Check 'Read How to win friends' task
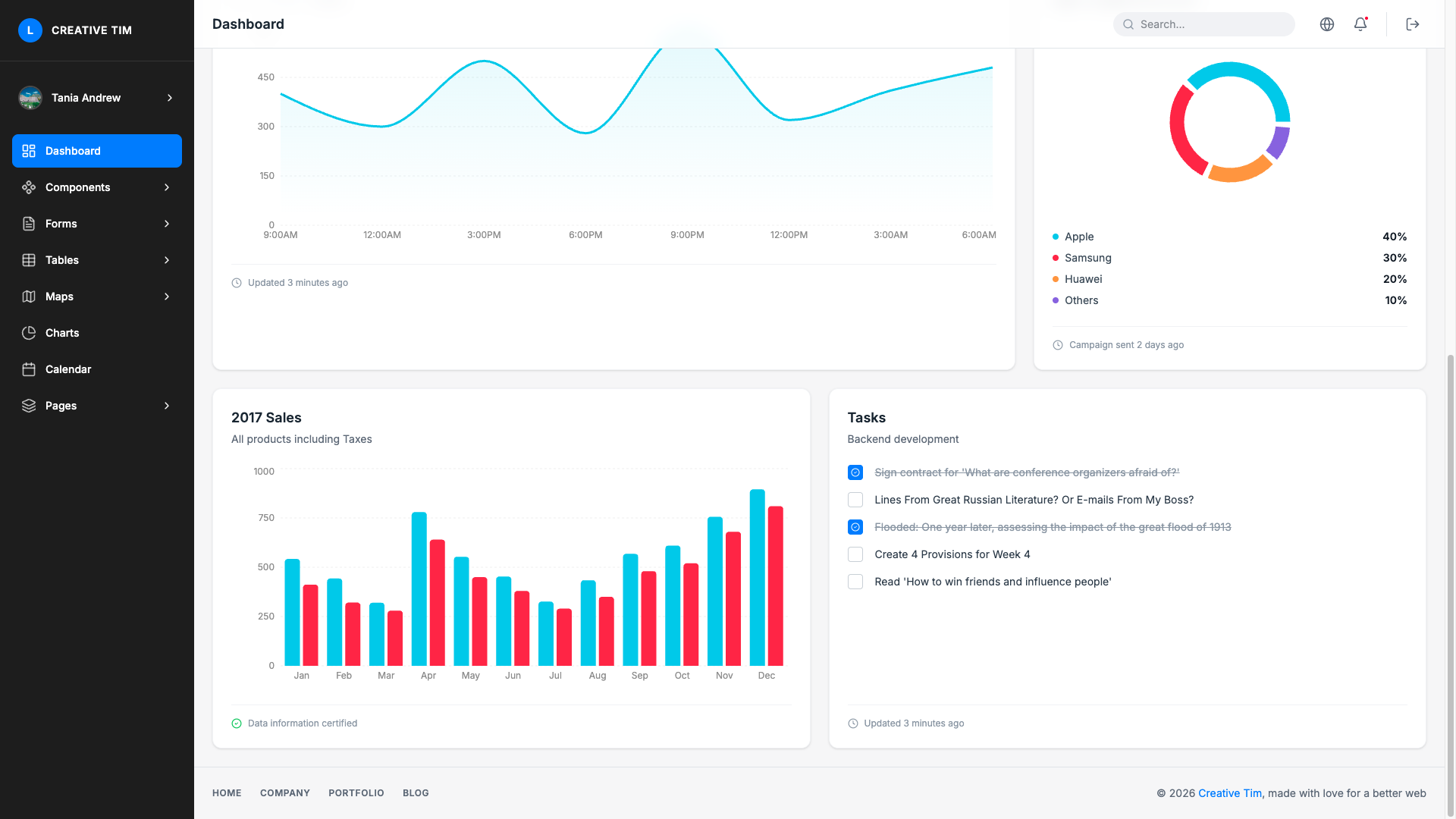The width and height of the screenshot is (1456, 819). point(855,582)
